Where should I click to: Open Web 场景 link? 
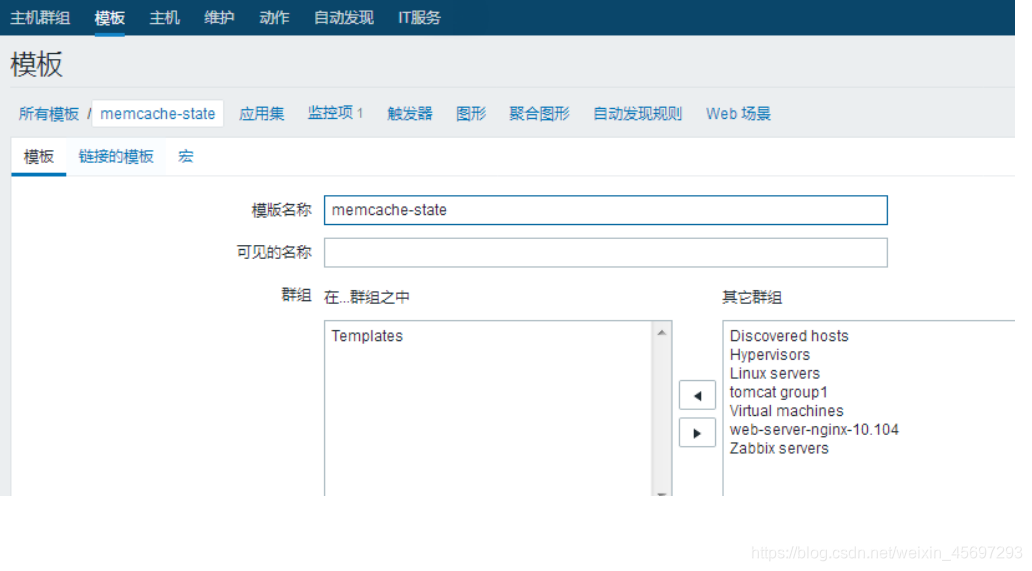pos(738,114)
